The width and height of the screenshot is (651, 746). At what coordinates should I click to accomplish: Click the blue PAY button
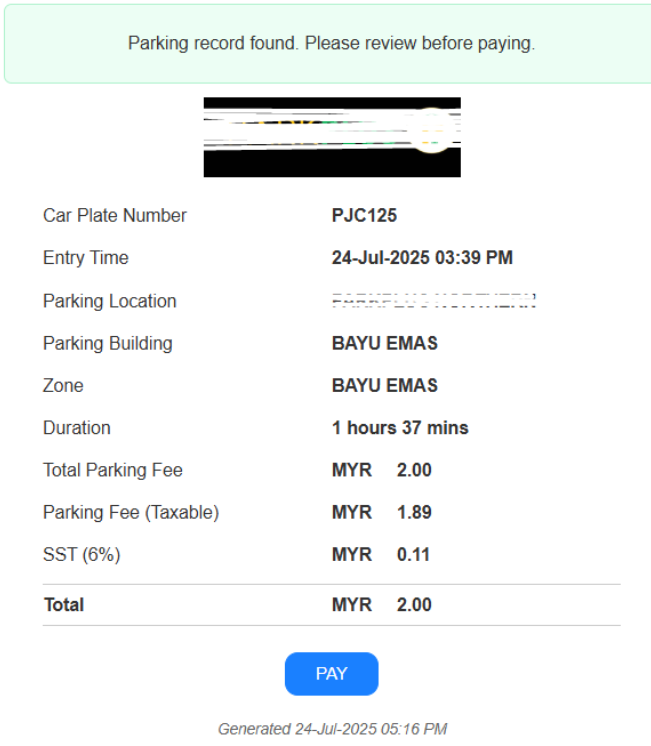[x=331, y=674]
